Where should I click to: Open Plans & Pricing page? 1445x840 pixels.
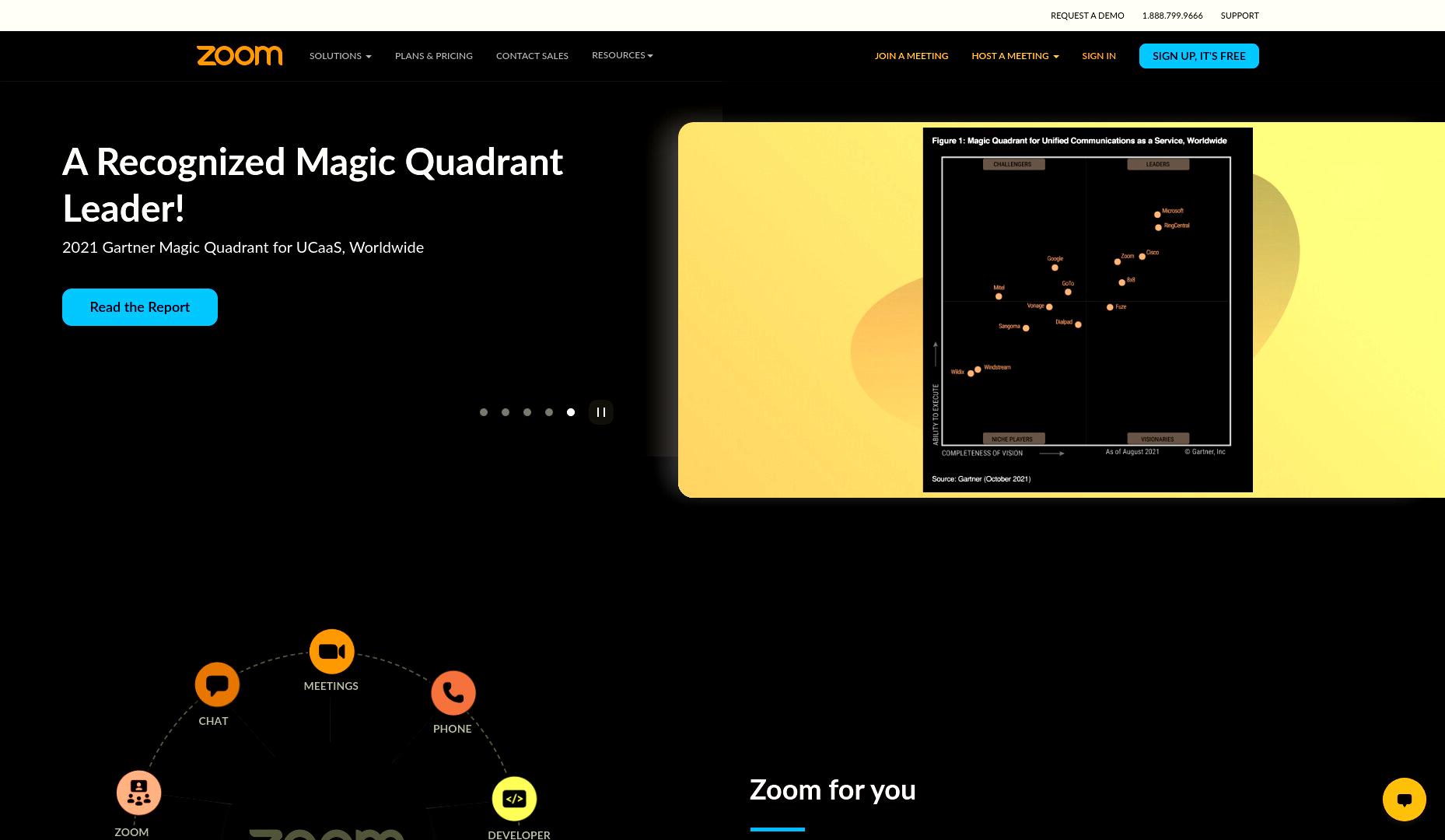point(434,56)
